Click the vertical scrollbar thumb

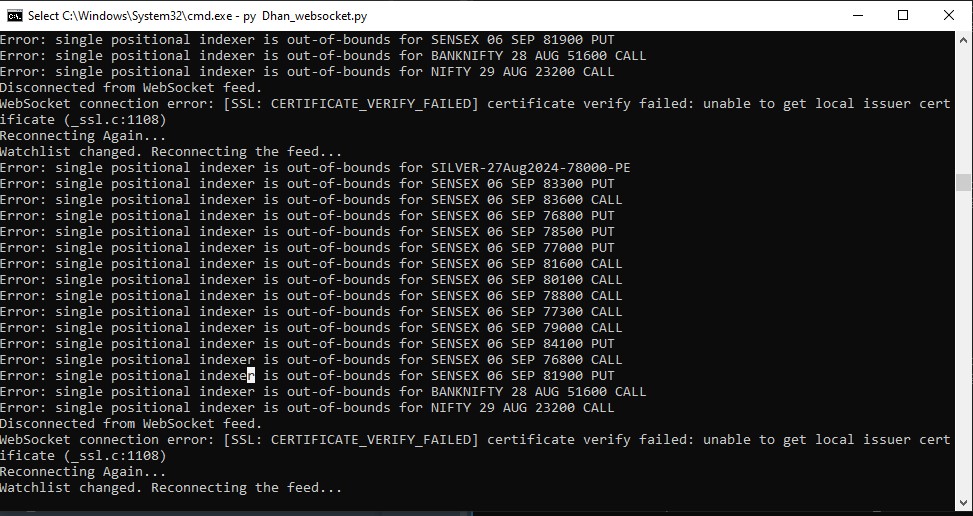point(963,182)
